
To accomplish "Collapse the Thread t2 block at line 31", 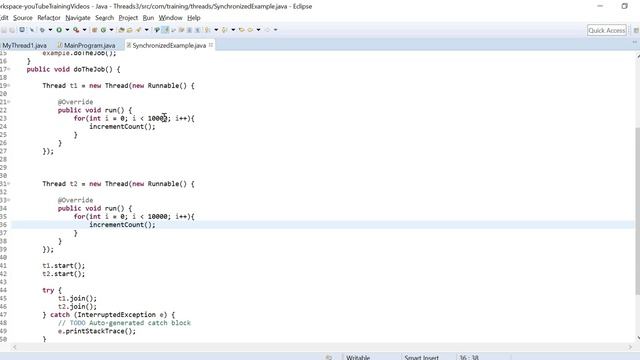I will [x=9, y=184].
